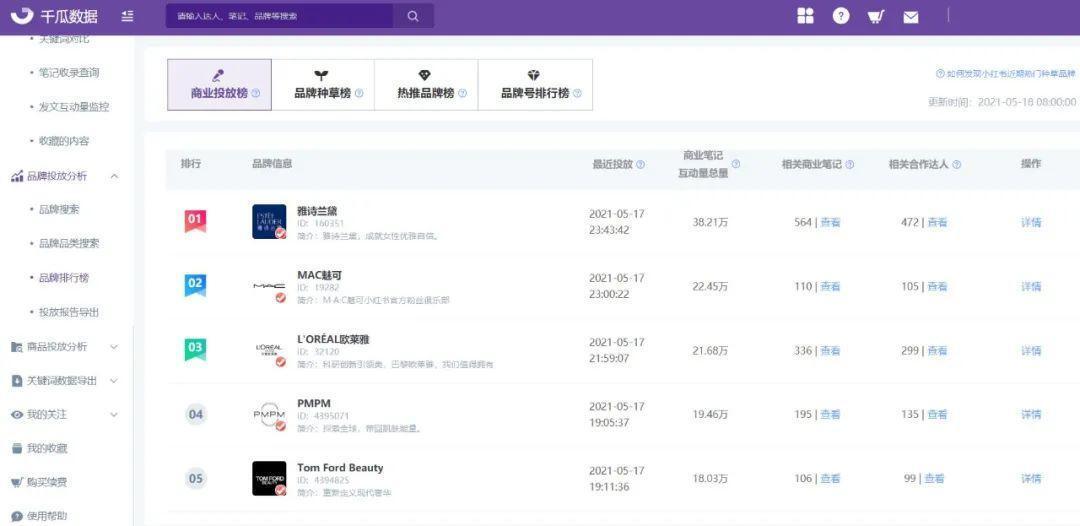Open 品牌品类搜索 in sidebar
Screen dimensions: 1080x526
69,244
